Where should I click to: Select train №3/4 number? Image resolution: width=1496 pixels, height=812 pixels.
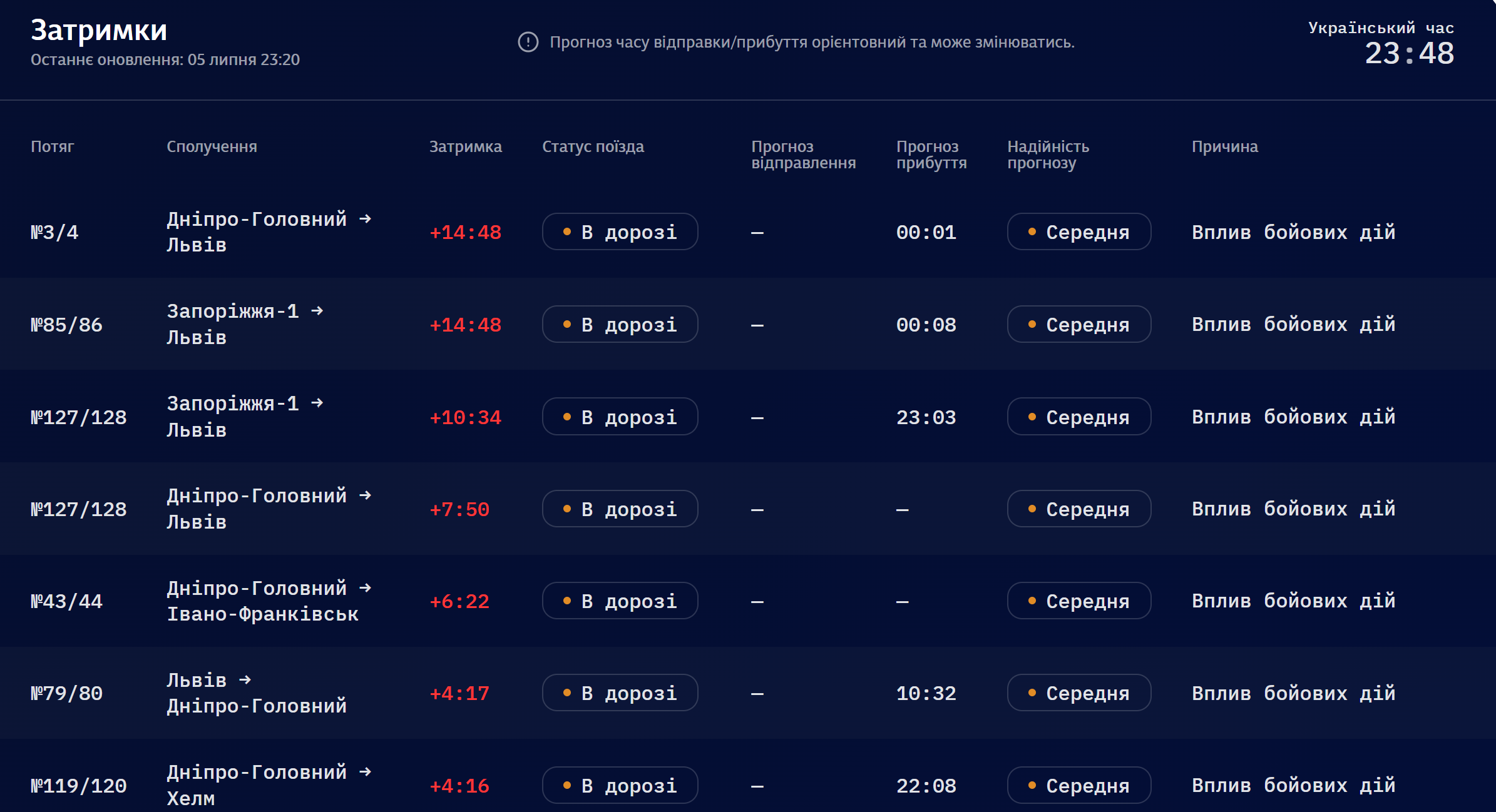54,232
